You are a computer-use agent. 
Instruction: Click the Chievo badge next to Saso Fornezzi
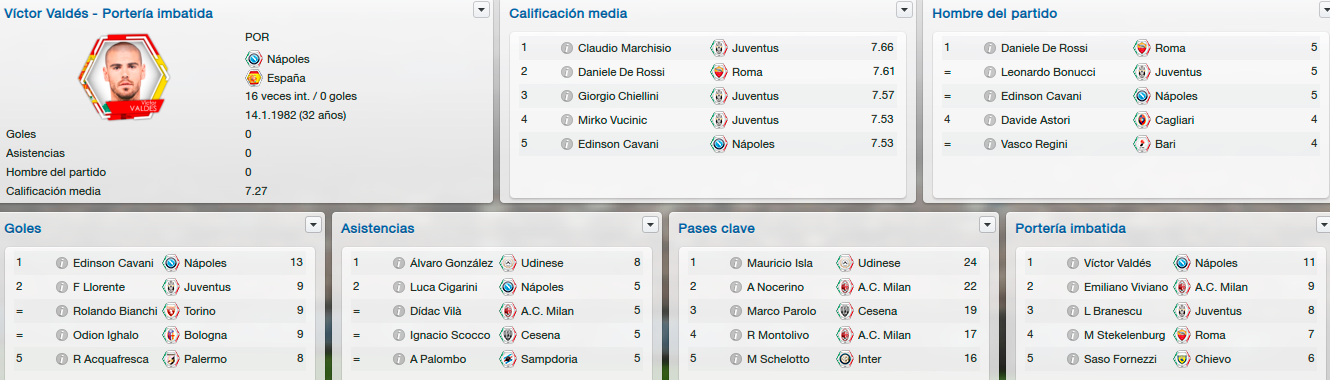point(1181,360)
